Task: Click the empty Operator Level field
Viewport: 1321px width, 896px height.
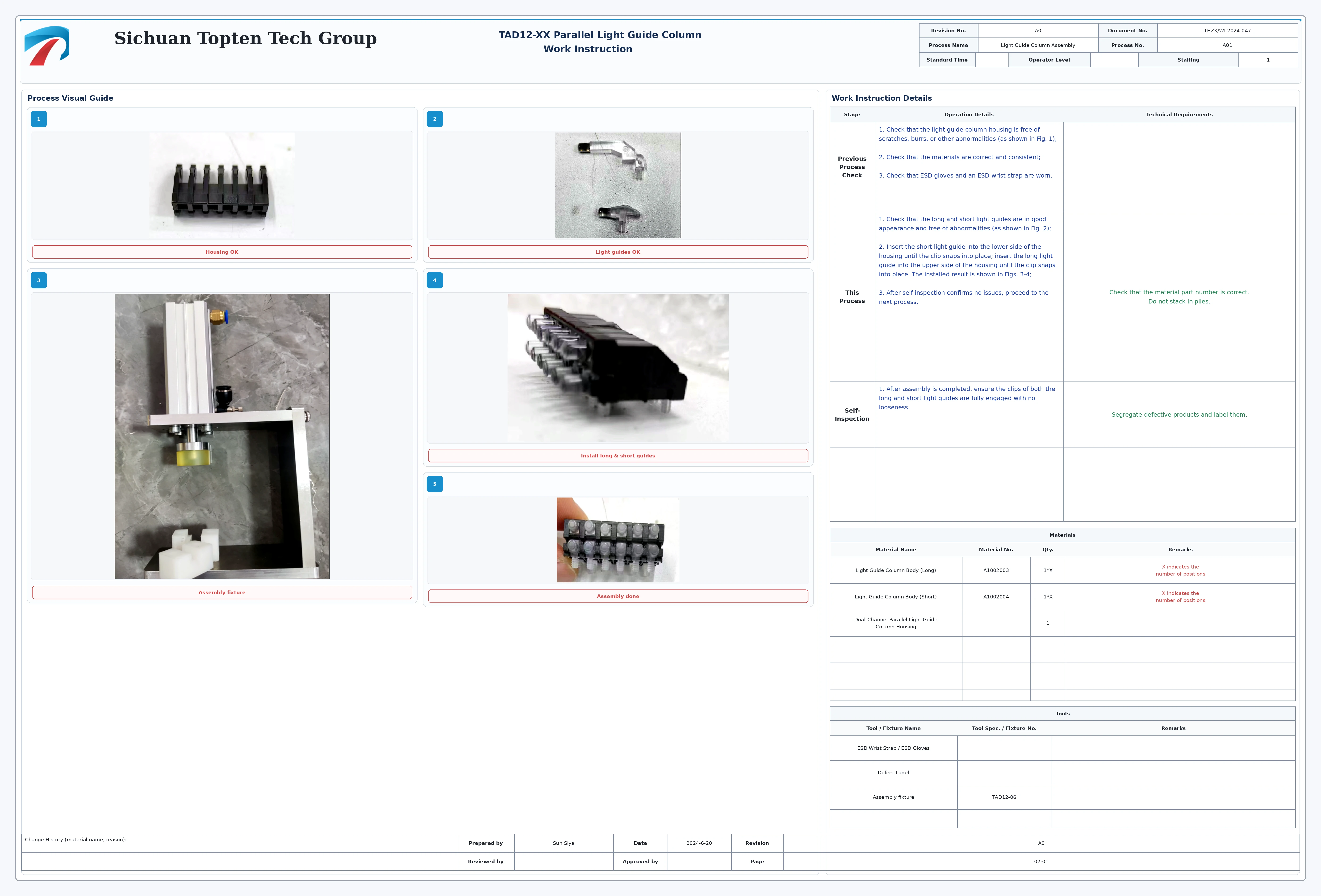Action: (x=1114, y=60)
